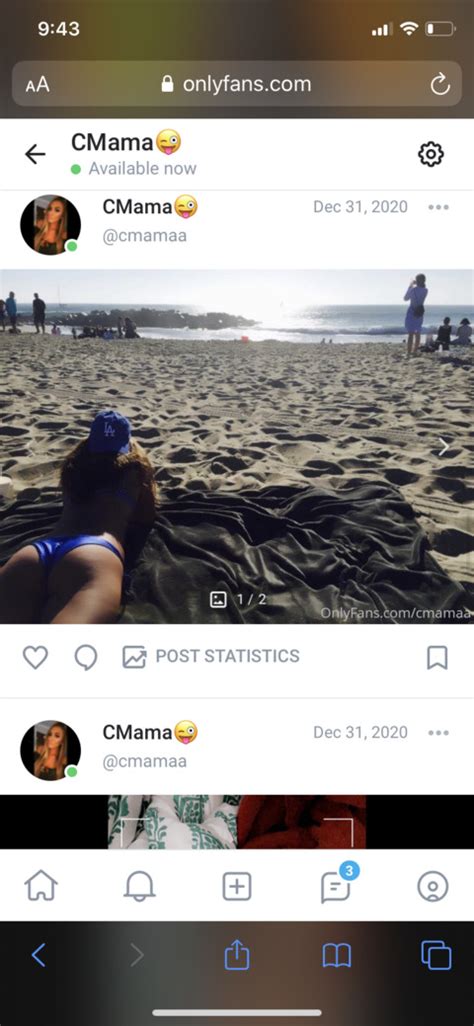474x1026 pixels.
Task: Go to the Home tab
Action: (x=41, y=887)
